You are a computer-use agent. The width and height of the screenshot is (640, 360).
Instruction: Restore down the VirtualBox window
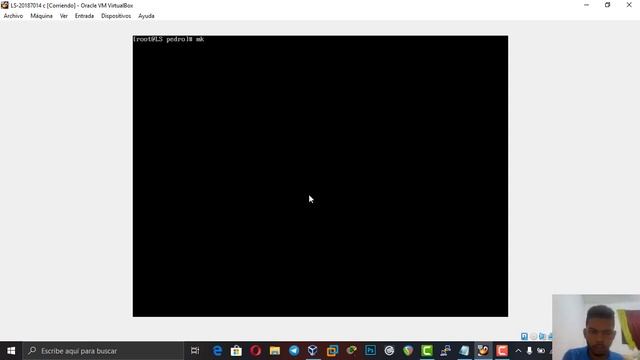[x=607, y=5]
